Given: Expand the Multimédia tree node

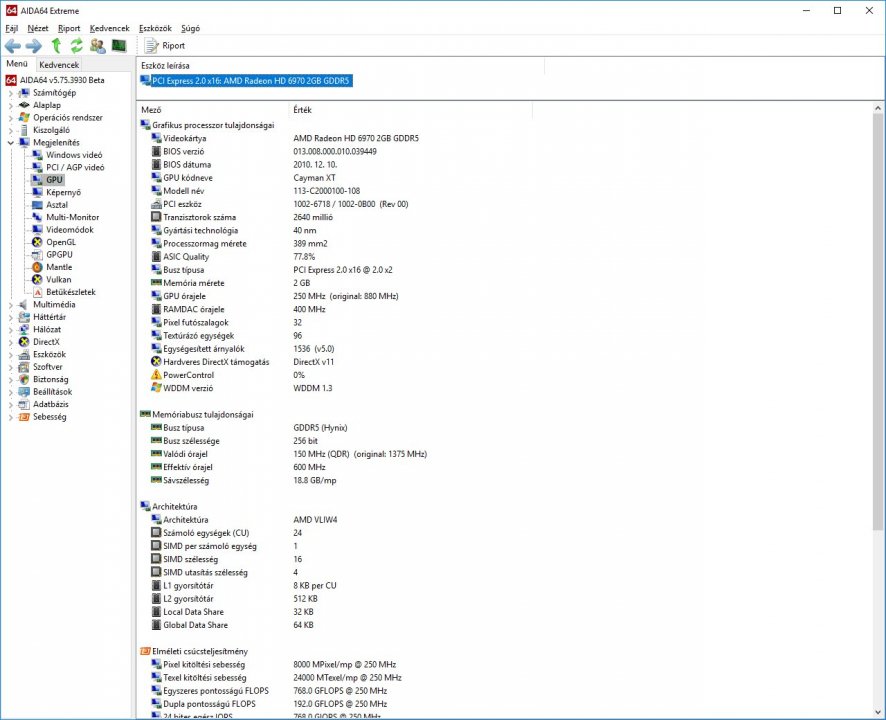Looking at the screenshot, I should 10,305.
